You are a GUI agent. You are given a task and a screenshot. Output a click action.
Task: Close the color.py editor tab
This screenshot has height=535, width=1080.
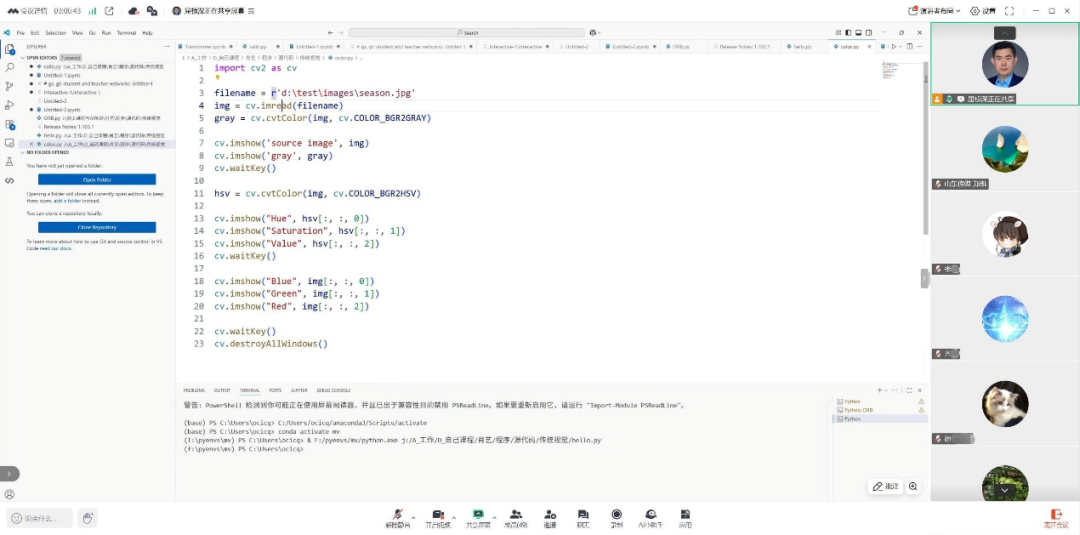[869, 47]
